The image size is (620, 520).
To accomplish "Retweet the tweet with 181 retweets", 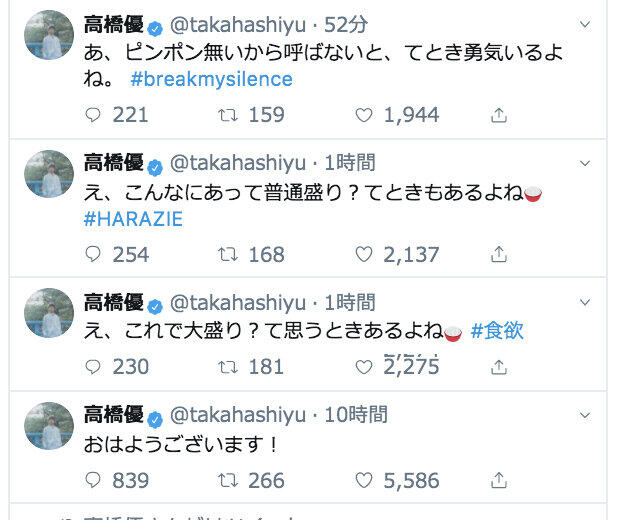I will click(227, 367).
